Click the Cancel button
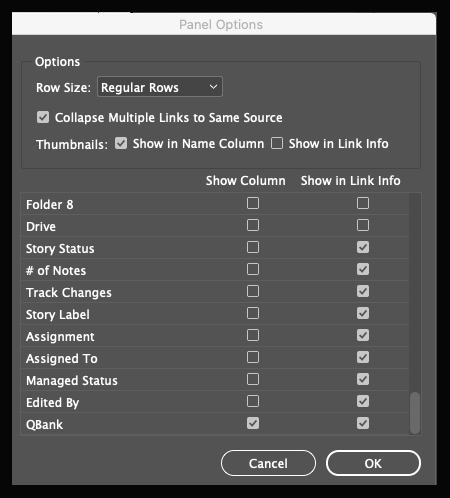Image resolution: width=450 pixels, height=498 pixels. pos(268,463)
